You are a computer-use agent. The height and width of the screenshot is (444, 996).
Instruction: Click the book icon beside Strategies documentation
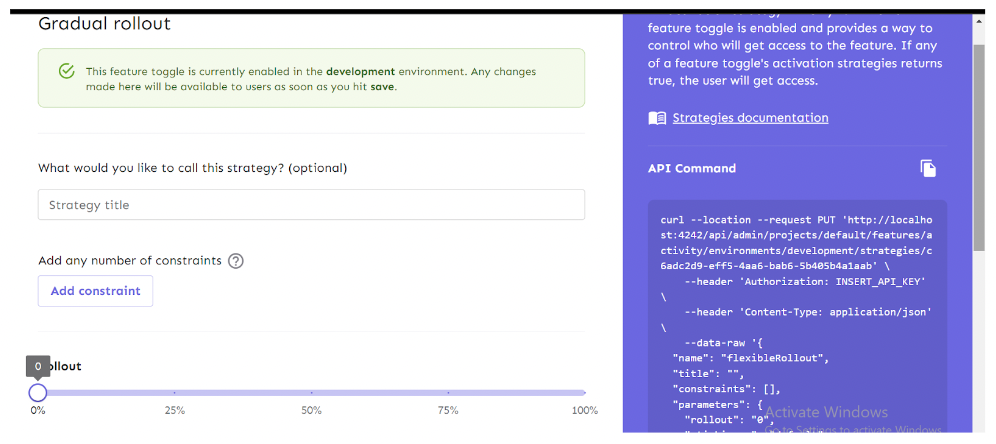click(657, 118)
